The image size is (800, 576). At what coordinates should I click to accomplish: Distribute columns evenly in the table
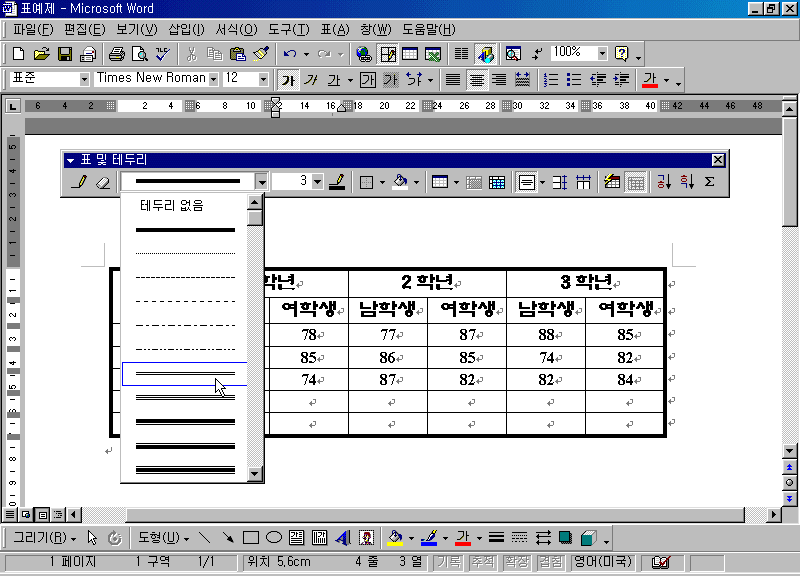click(583, 182)
